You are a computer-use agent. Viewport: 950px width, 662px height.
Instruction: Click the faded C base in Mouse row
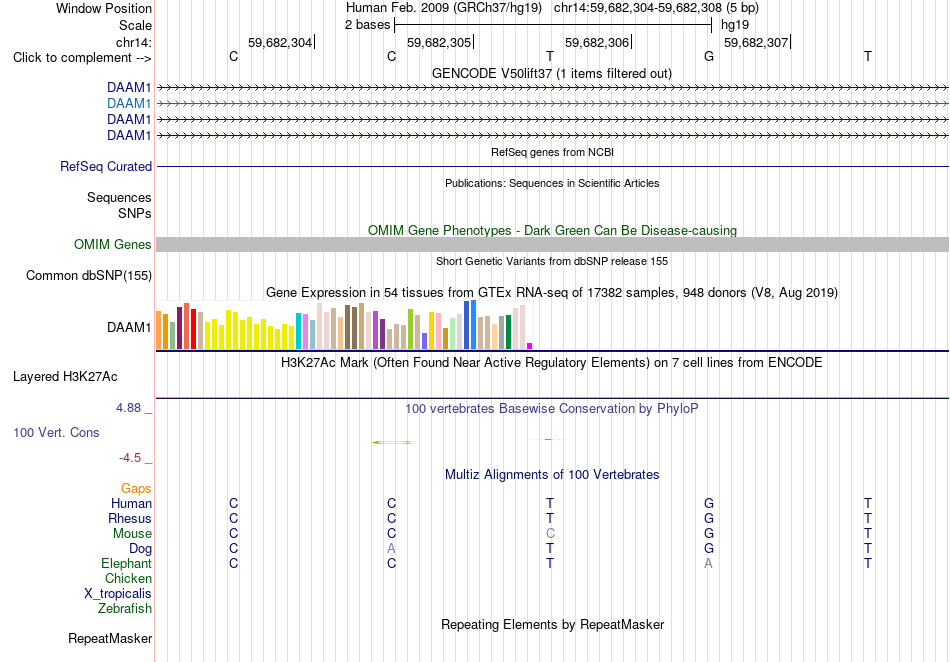point(550,534)
